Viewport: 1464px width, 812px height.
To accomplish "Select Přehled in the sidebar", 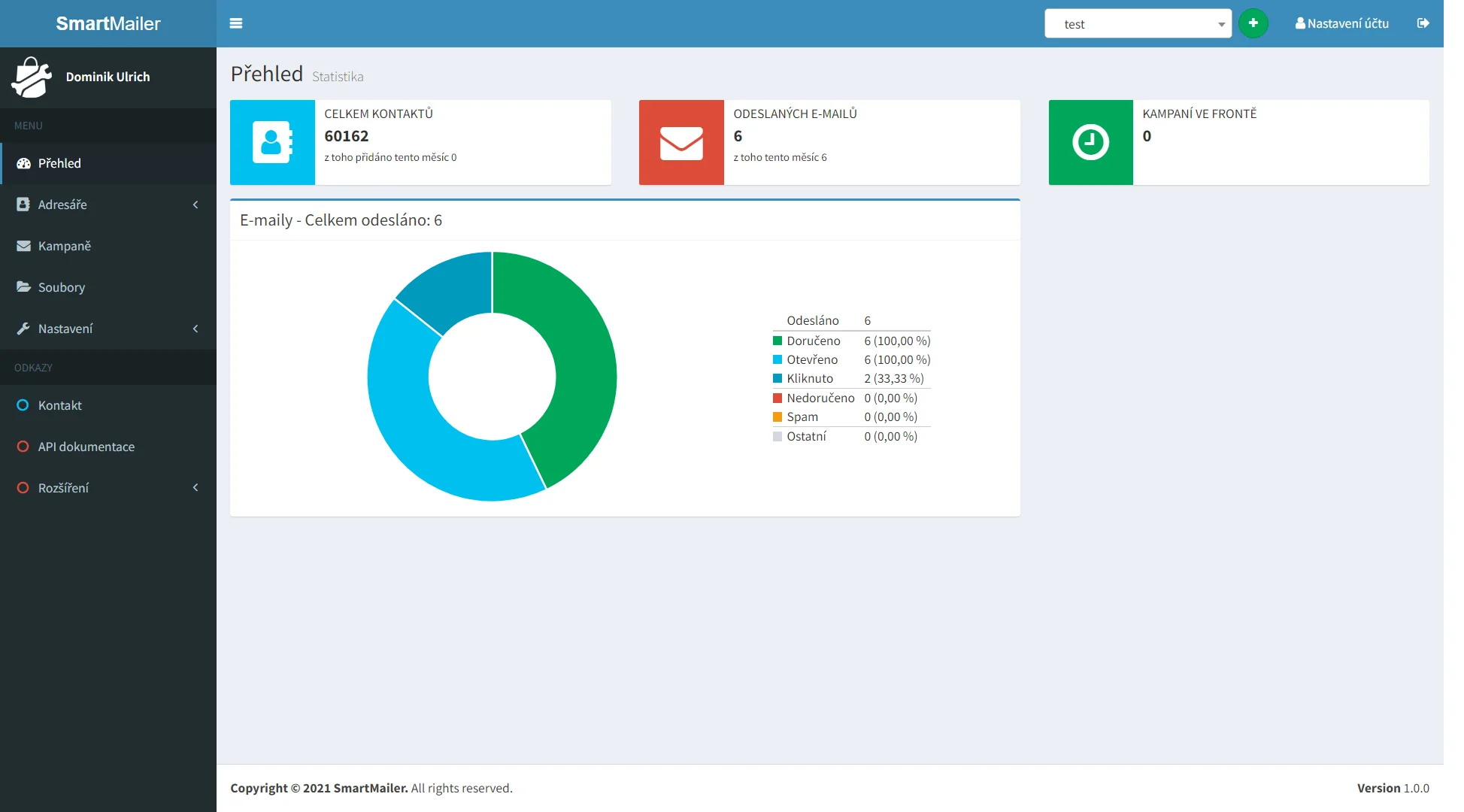I will click(x=59, y=163).
